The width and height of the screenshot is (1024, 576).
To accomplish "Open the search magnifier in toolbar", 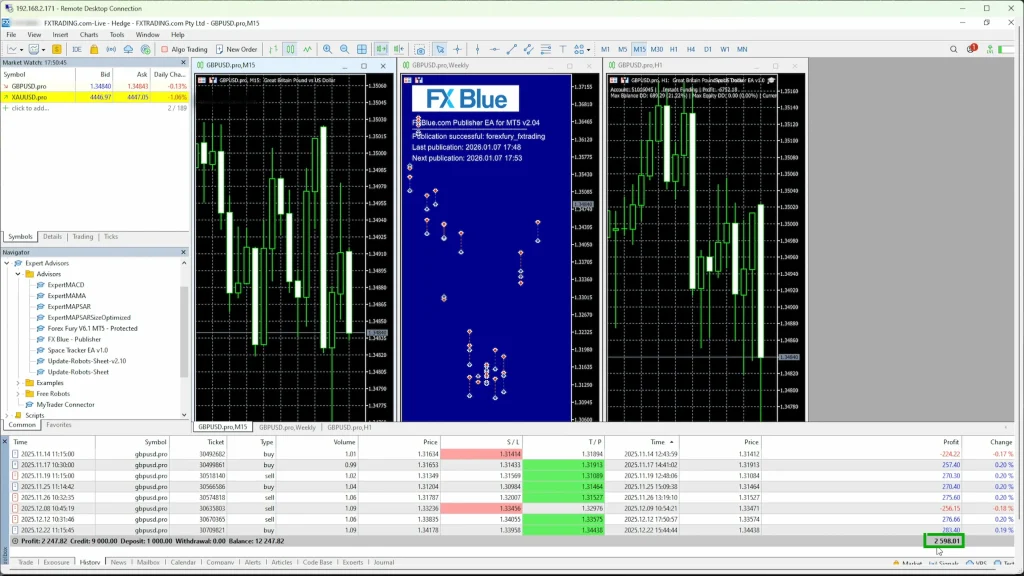I will [x=953, y=49].
